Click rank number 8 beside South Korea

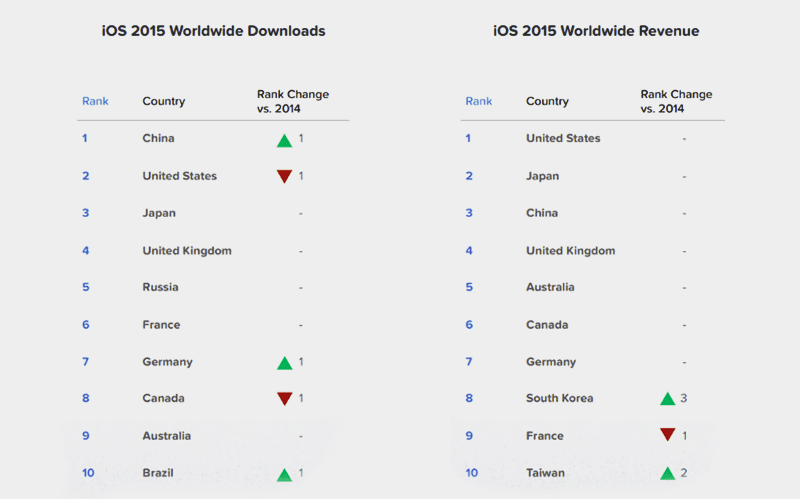[x=469, y=398]
